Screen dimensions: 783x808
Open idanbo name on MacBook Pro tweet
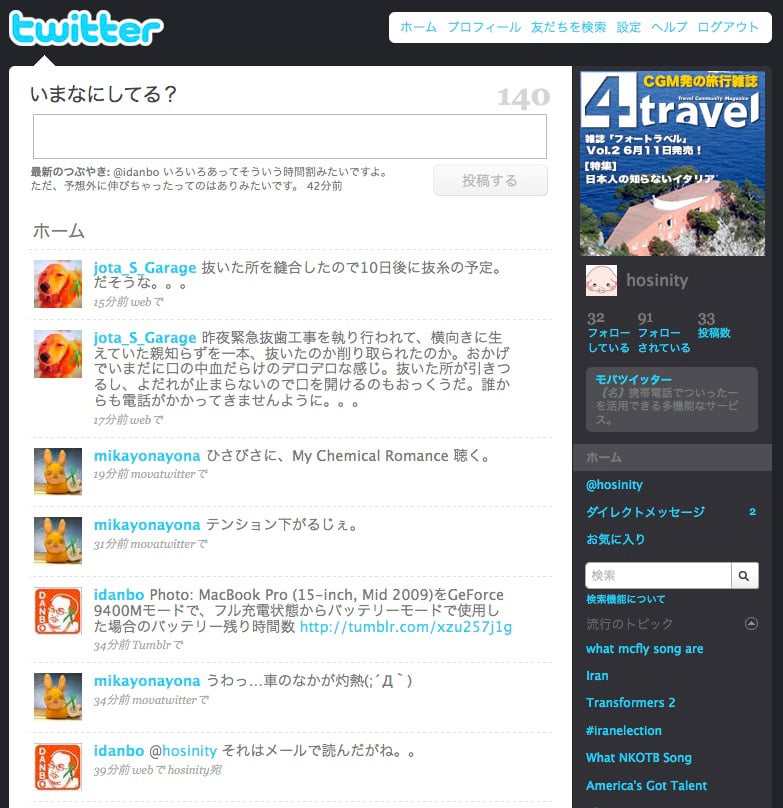tap(119, 595)
